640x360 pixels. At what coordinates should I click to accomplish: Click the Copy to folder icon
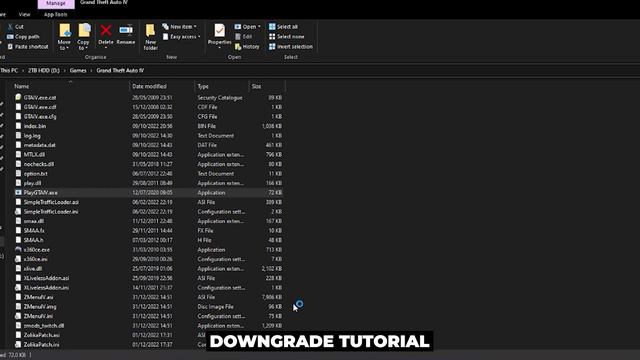tap(84, 31)
